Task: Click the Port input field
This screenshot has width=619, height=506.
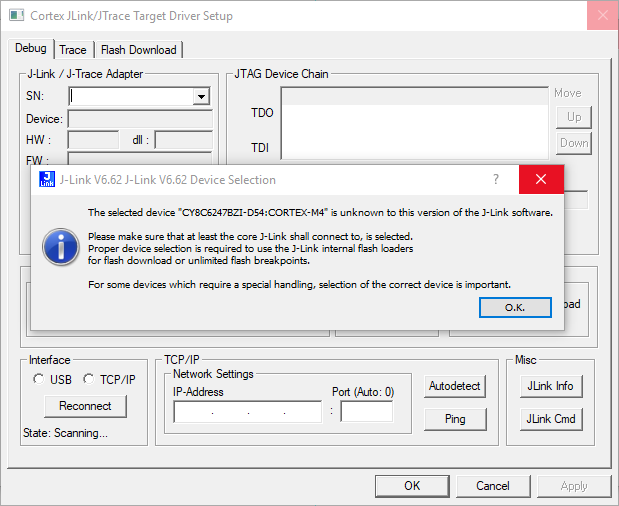Action: click(367, 412)
